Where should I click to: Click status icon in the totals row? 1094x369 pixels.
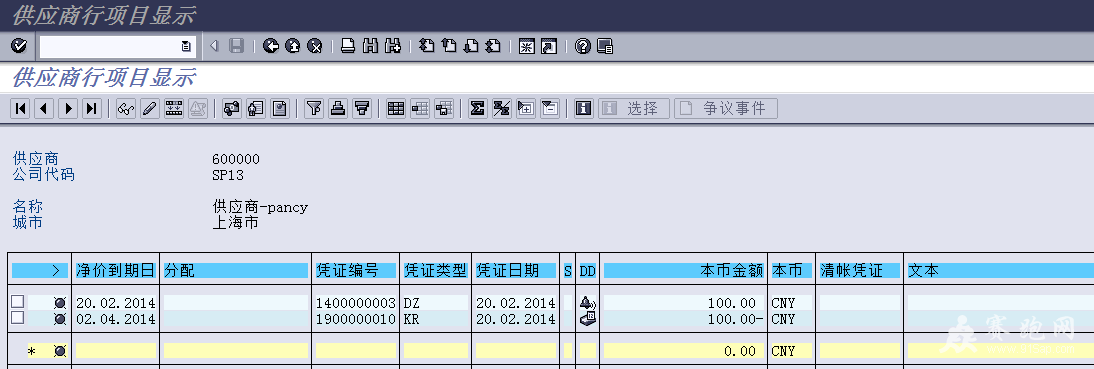(x=60, y=351)
